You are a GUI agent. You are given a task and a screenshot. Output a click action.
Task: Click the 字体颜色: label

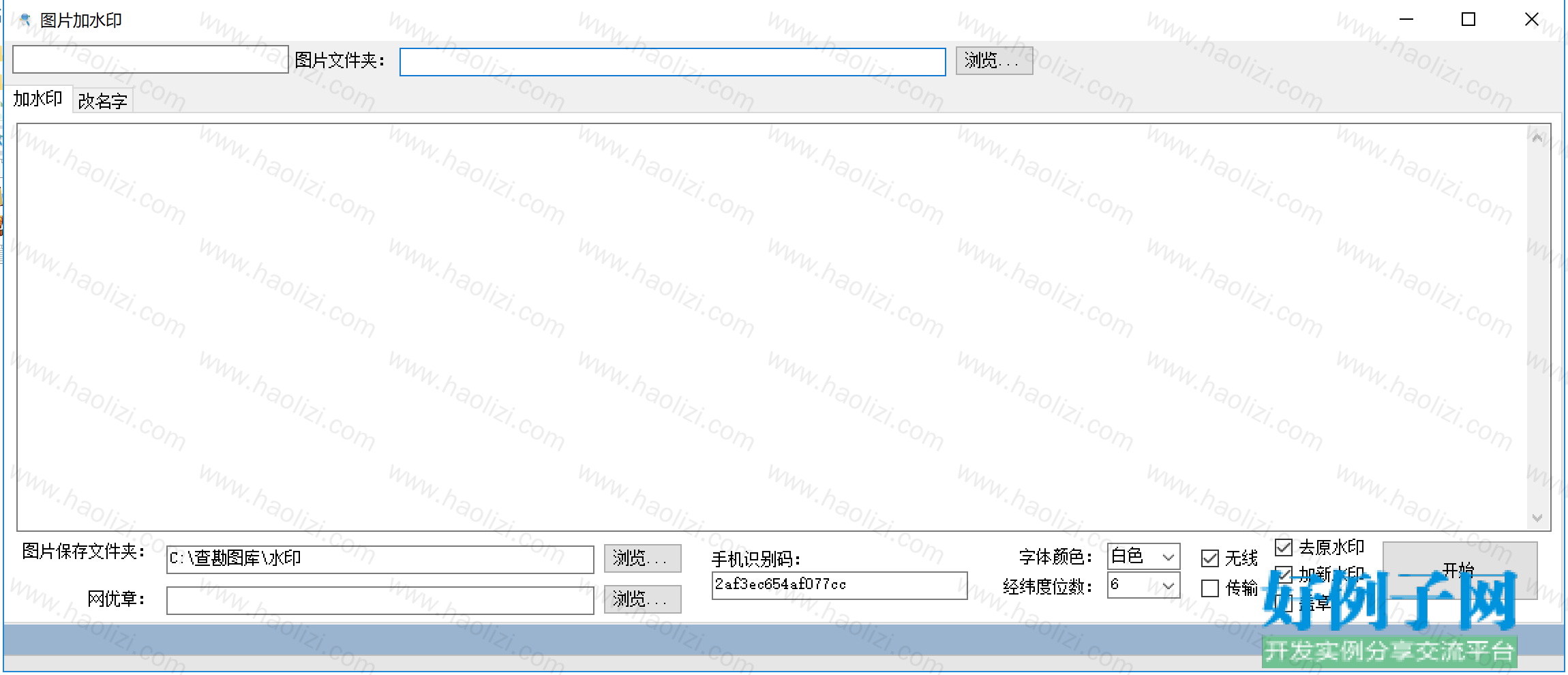point(1056,557)
